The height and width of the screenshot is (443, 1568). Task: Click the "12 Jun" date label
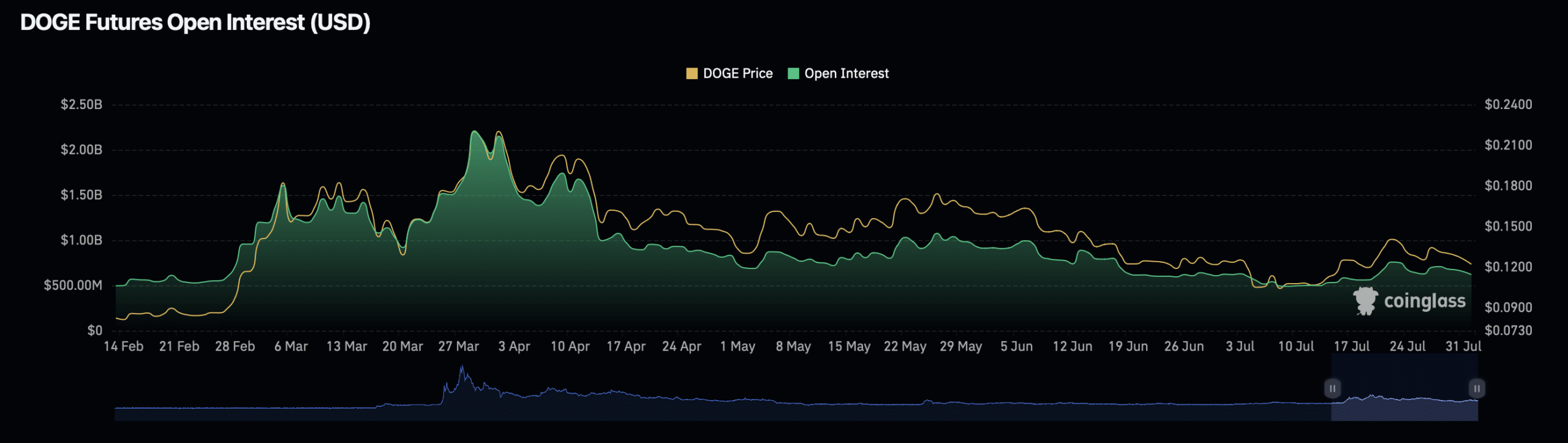(1072, 347)
